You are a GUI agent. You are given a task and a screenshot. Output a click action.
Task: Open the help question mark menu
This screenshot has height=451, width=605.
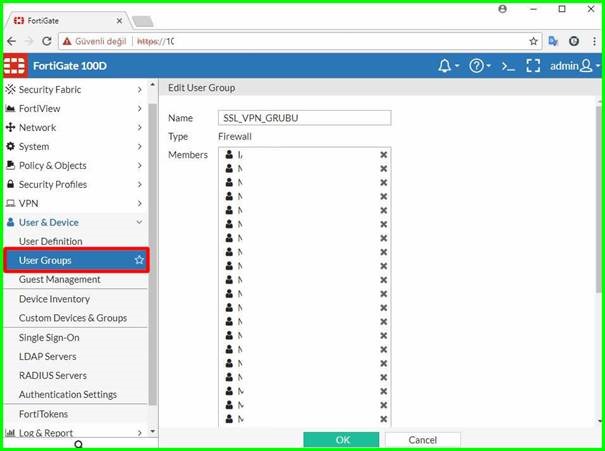(x=480, y=66)
